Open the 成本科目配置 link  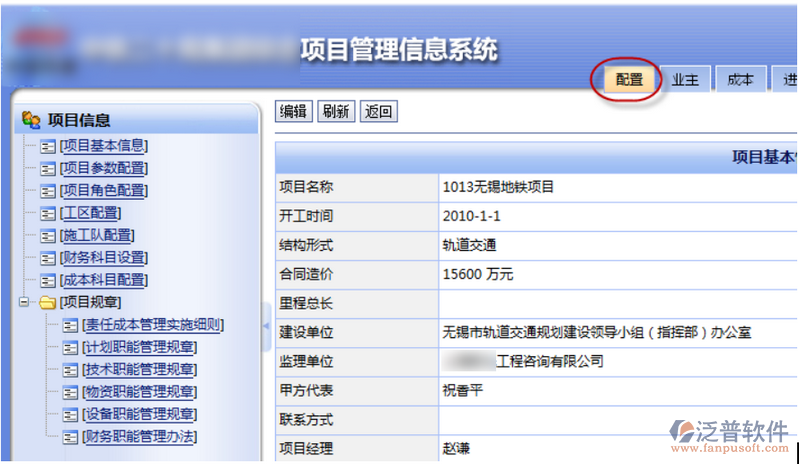coord(104,280)
